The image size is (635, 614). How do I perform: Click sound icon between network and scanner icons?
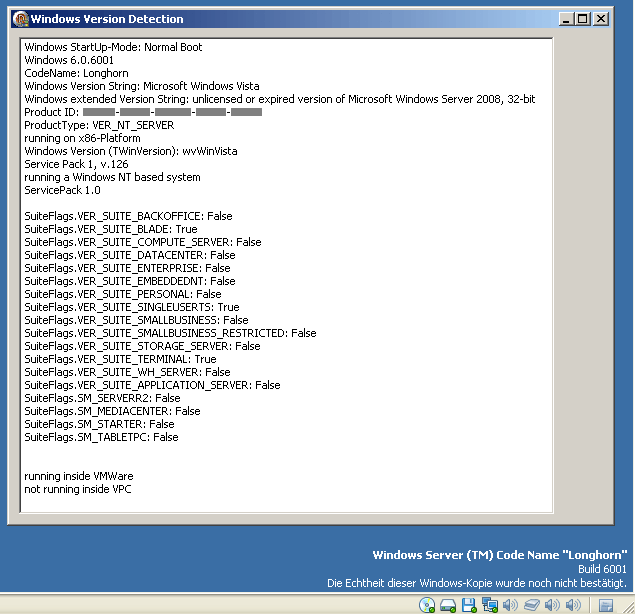[510, 605]
